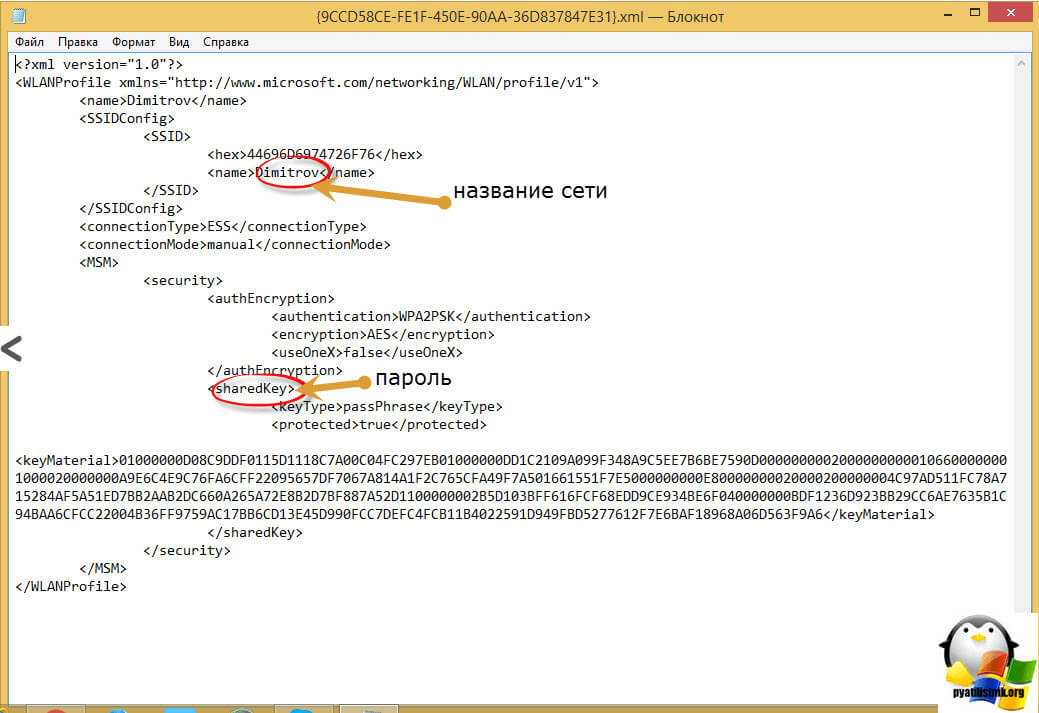Go to previous image with left chevron
This screenshot has height=713, width=1039.
[x=11, y=349]
